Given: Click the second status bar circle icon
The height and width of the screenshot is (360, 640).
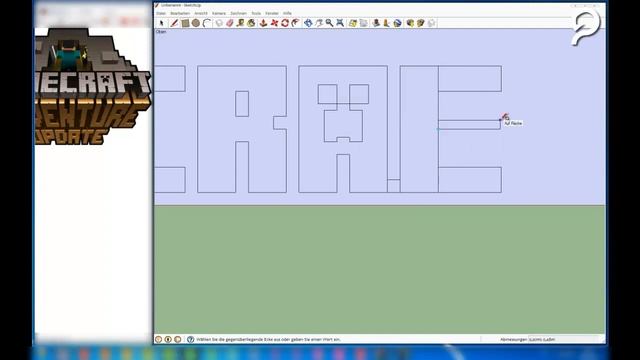Looking at the screenshot, I should click(168, 339).
